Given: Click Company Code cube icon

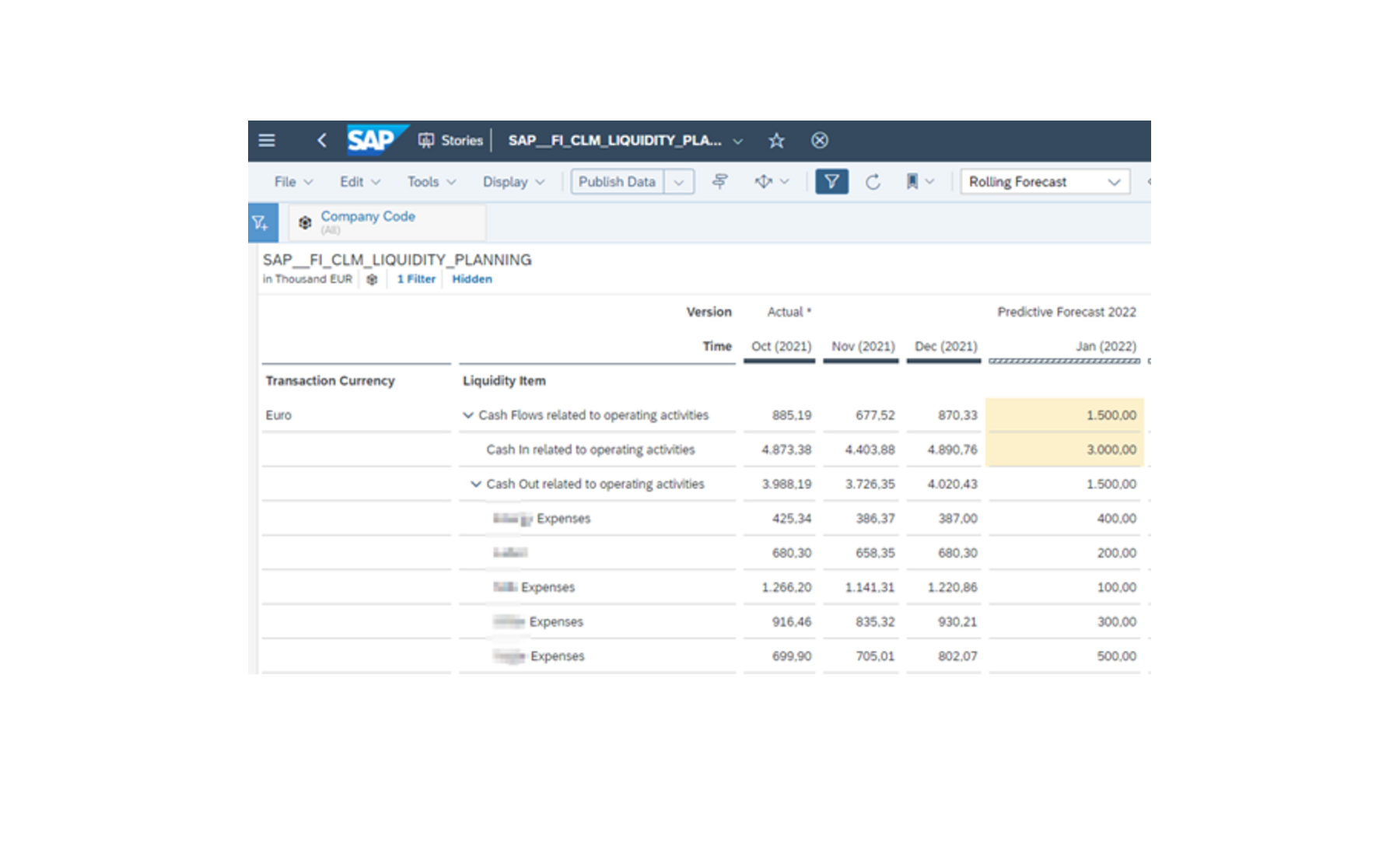Looking at the screenshot, I should [305, 222].
